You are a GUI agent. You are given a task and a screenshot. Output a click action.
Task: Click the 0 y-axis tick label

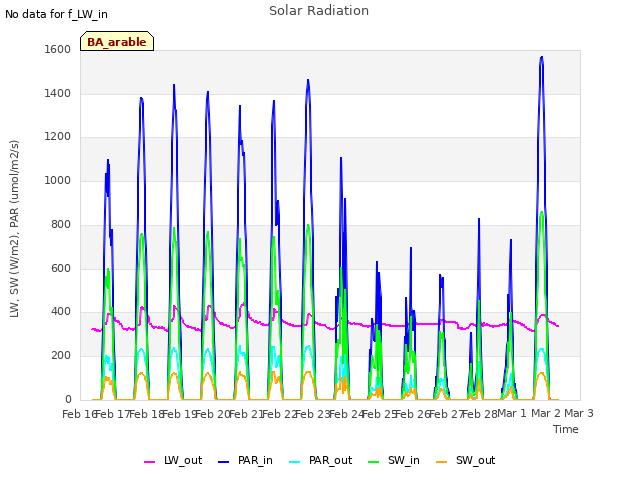coord(68,399)
